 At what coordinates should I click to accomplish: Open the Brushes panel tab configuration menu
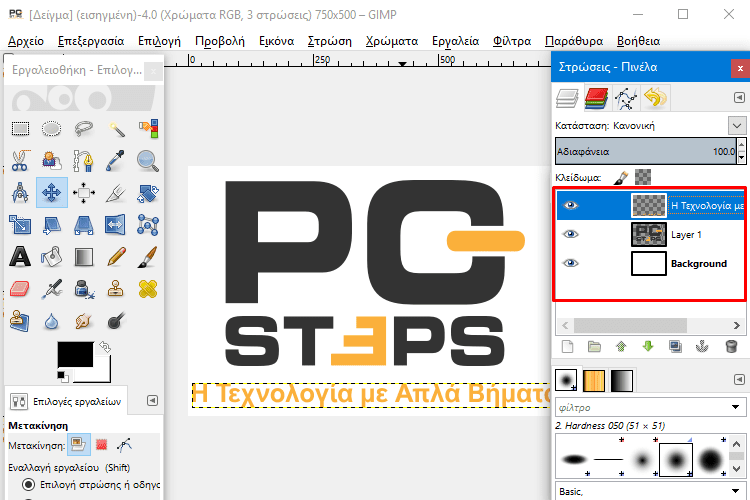pos(739,379)
